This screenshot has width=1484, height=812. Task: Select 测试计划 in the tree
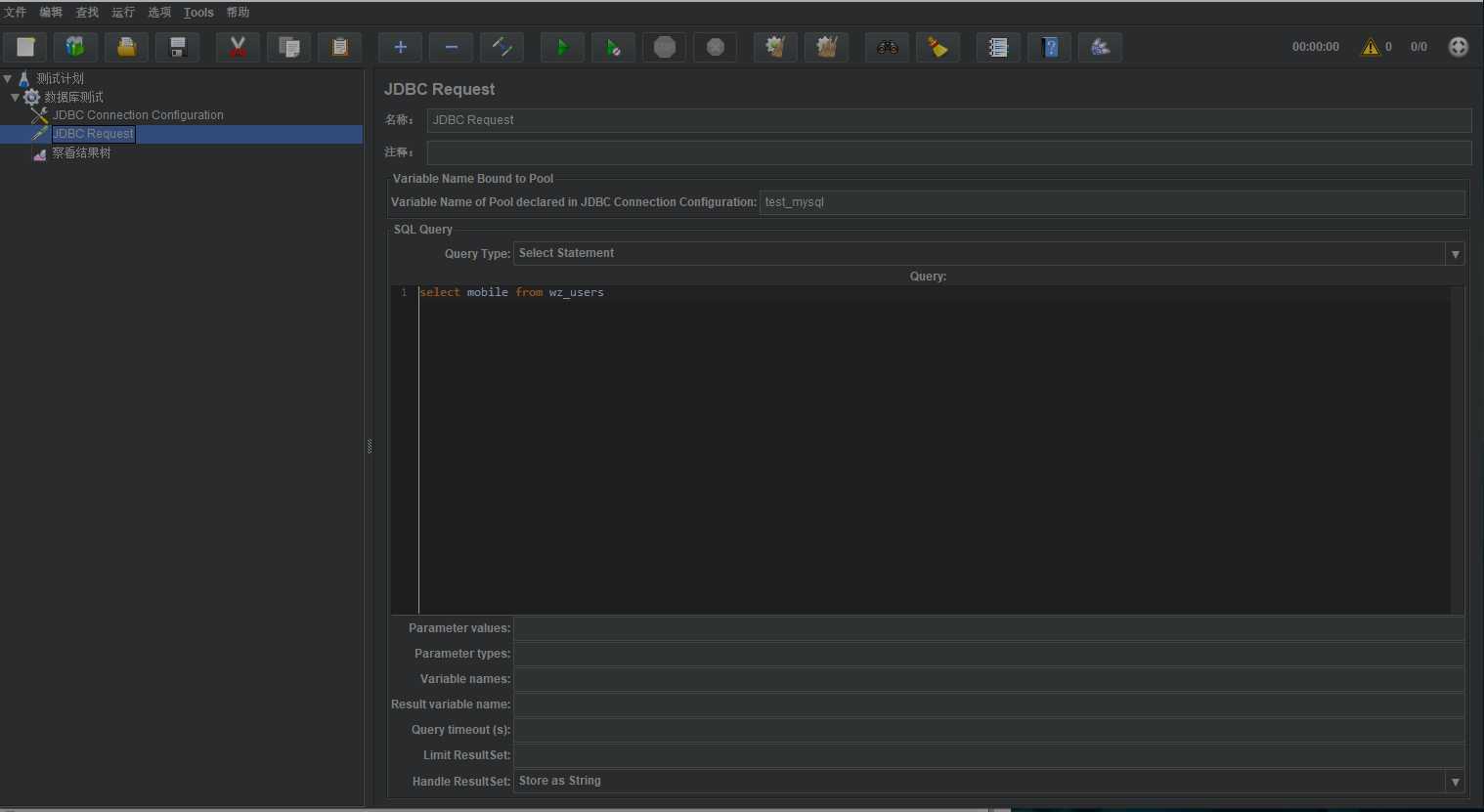pyautogui.click(x=60, y=78)
